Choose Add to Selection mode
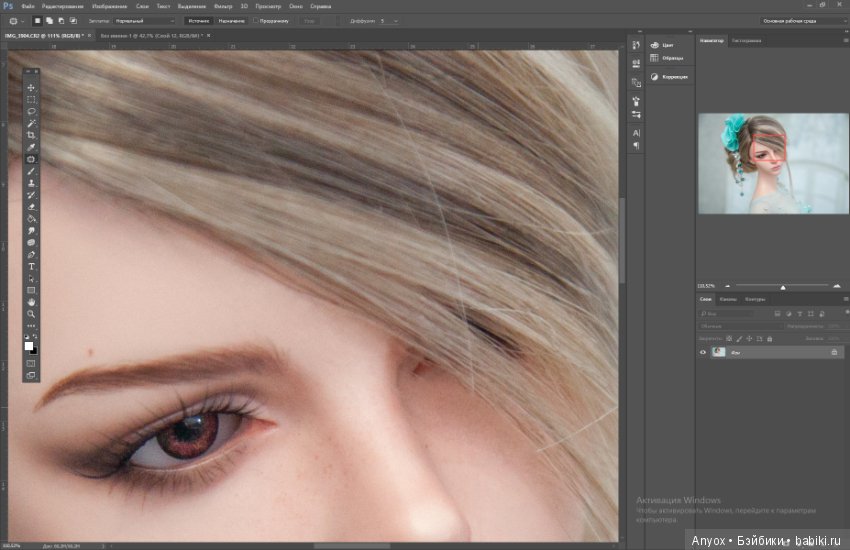850x550 pixels. [49, 21]
